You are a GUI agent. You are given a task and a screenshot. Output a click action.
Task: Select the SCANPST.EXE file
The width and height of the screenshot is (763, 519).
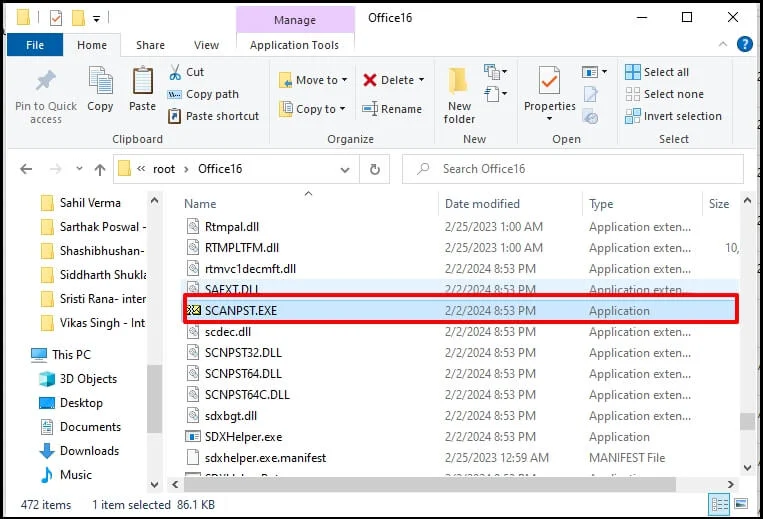(240, 311)
